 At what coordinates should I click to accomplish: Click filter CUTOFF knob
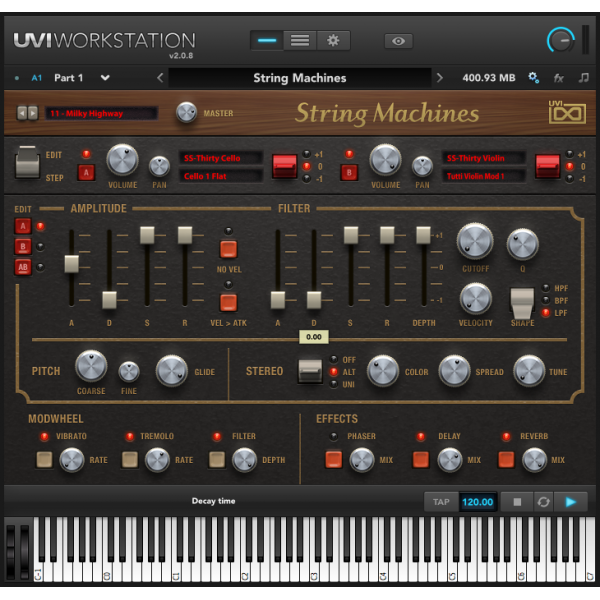tap(475, 241)
